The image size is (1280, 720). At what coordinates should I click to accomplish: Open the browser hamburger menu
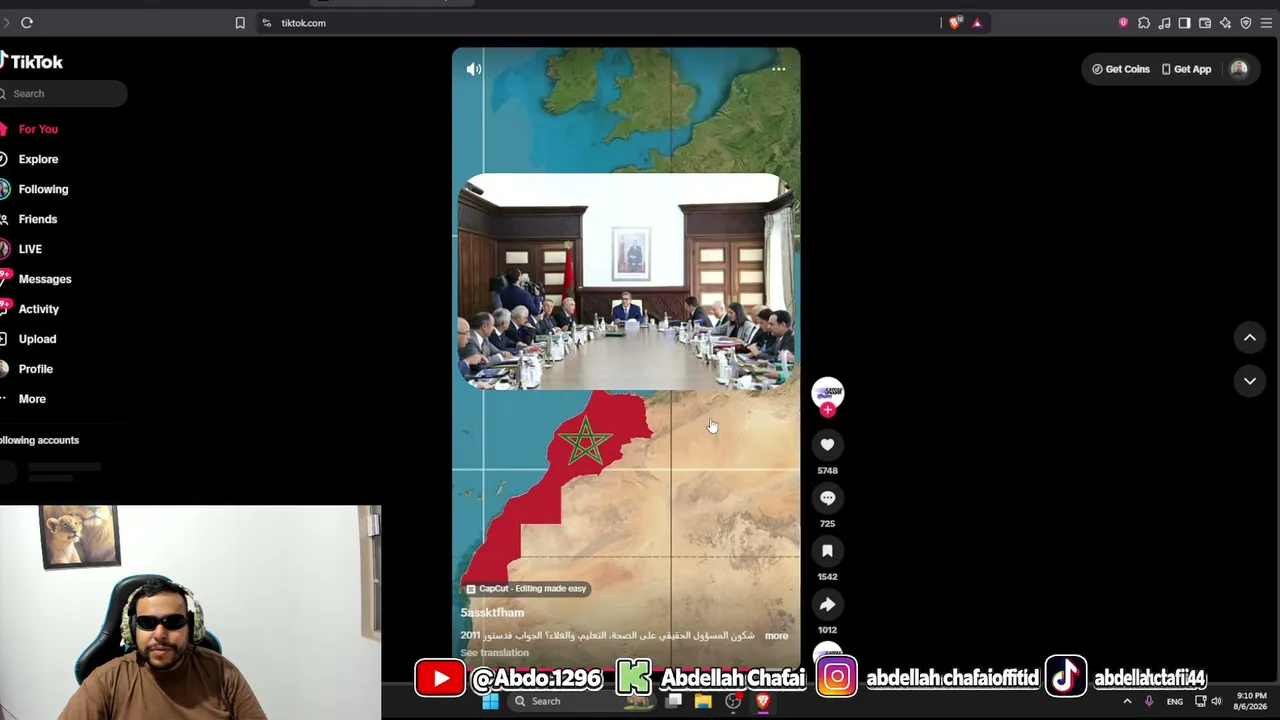[1267, 23]
